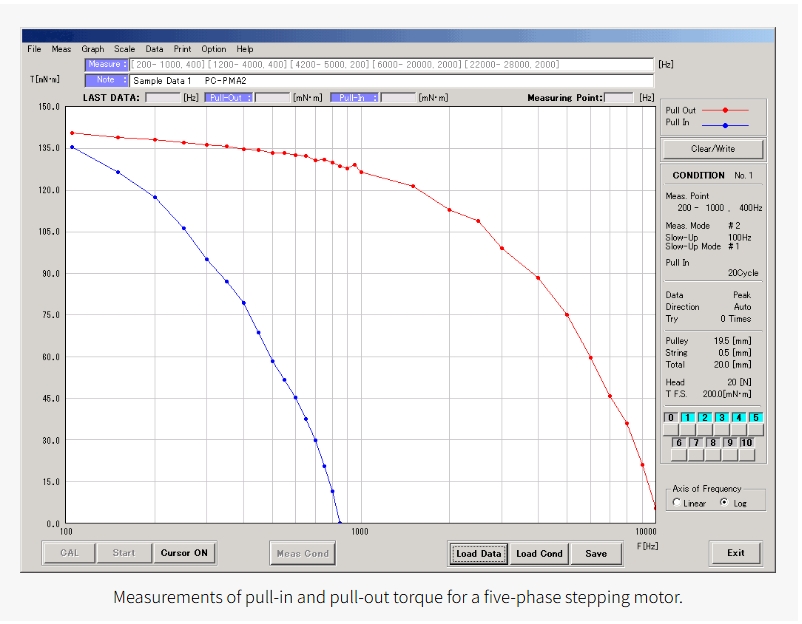Image resolution: width=802 pixels, height=624 pixels.
Task: Click the Measure label button
Action: pyautogui.click(x=106, y=64)
